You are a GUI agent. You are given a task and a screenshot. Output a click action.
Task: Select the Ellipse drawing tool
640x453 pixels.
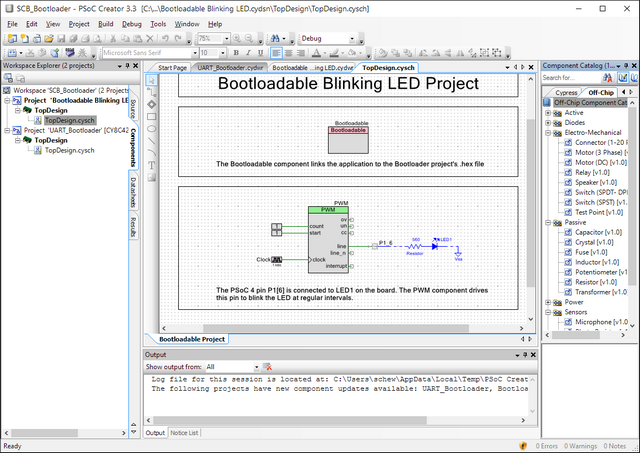coord(151,129)
